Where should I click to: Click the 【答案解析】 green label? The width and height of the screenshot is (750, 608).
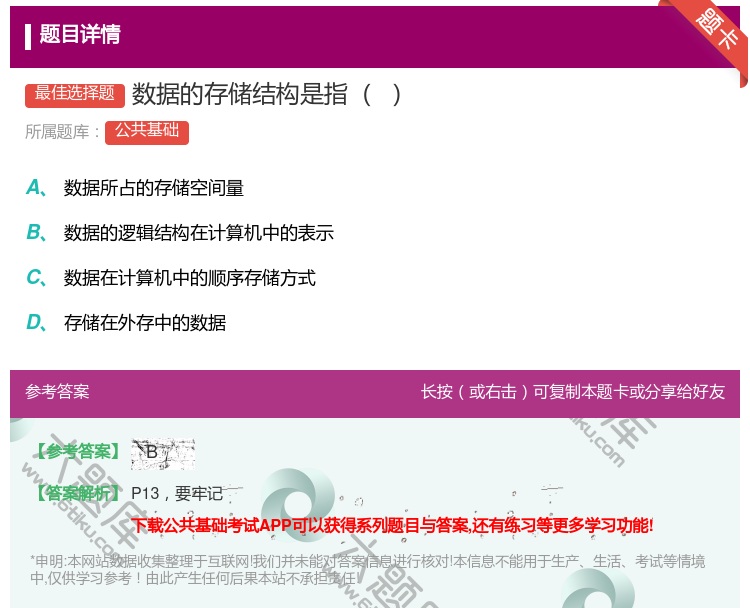(77, 493)
